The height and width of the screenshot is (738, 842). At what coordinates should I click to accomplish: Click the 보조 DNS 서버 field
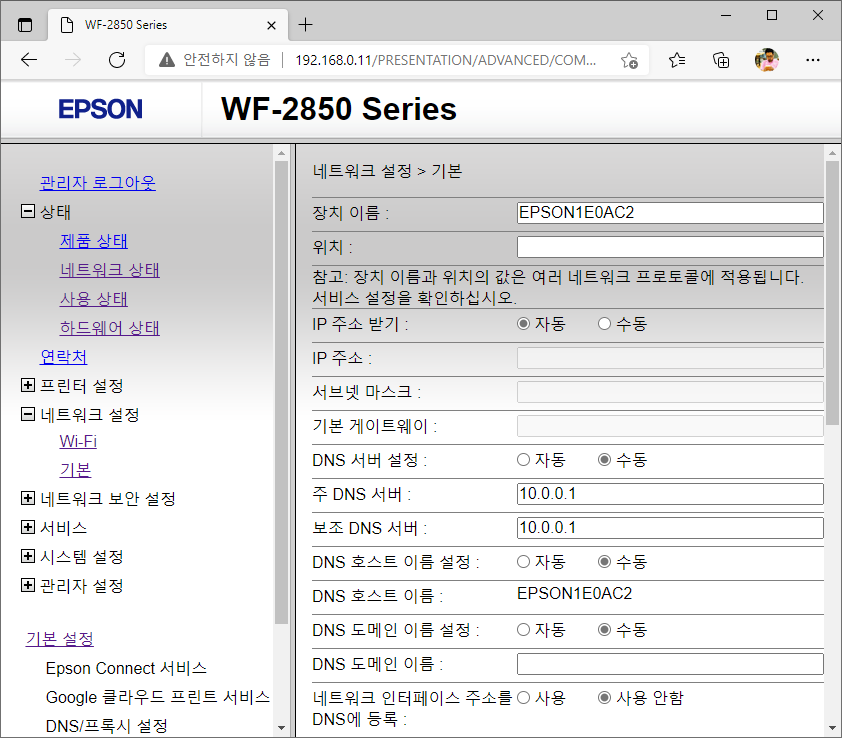tap(670, 528)
